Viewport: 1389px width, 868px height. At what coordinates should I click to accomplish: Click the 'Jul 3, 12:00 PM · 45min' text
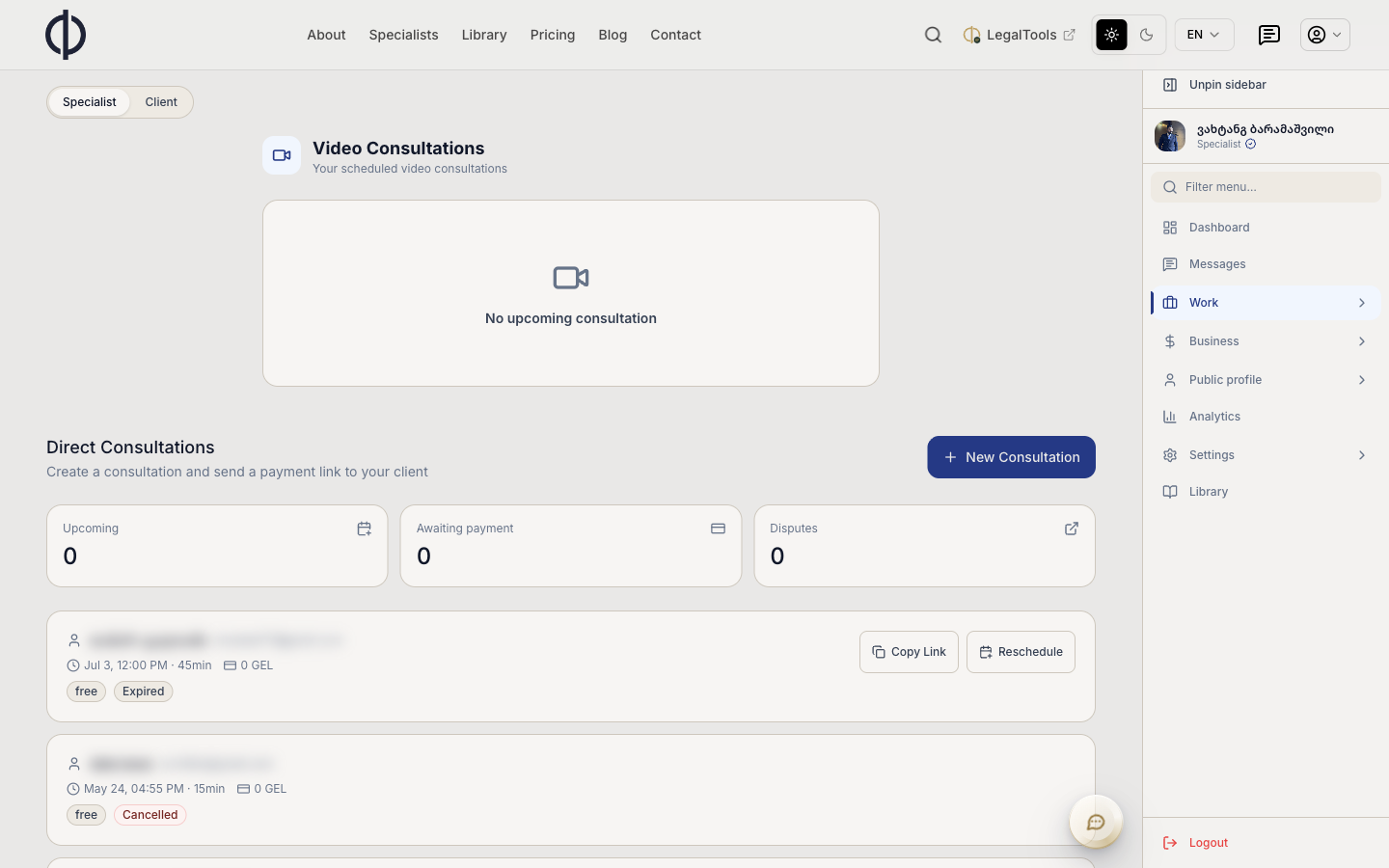point(148,665)
